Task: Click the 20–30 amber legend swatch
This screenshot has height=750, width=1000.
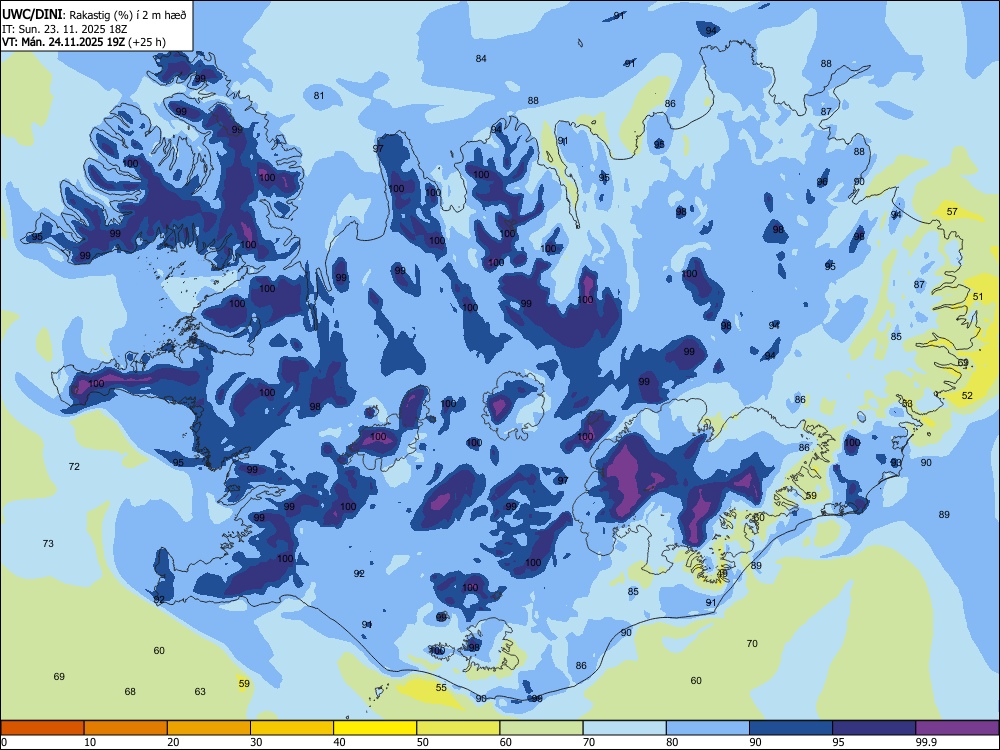Action: [209, 728]
